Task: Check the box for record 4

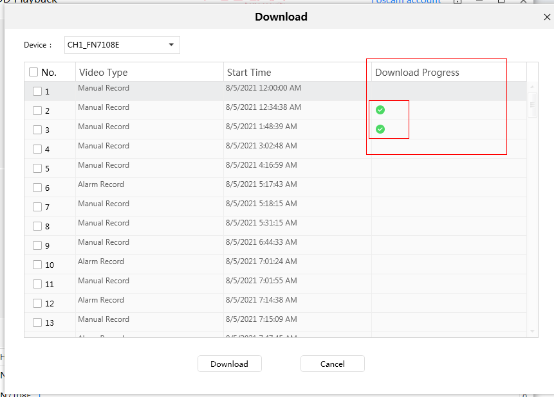Action: (x=37, y=149)
